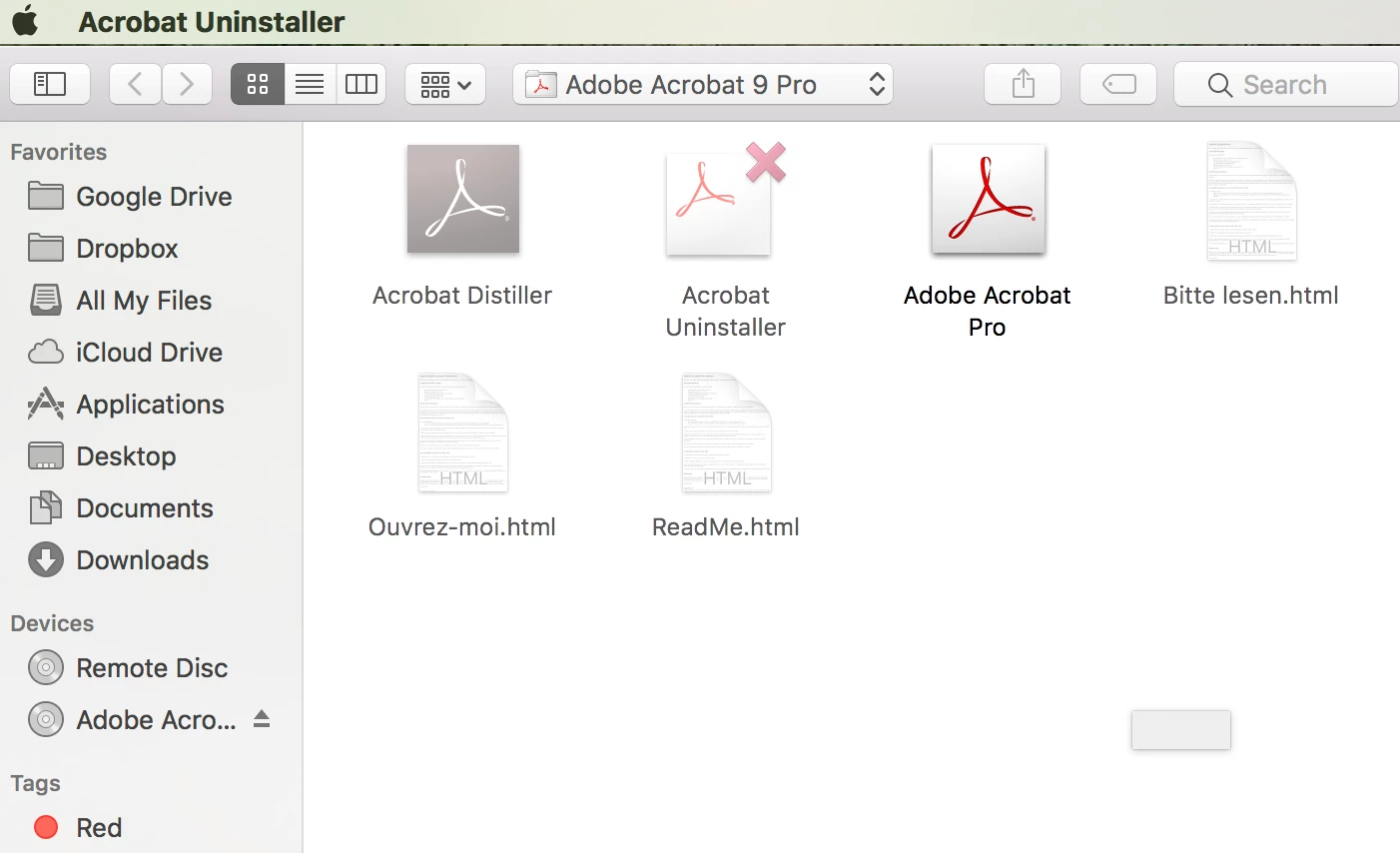
Task: Click the Ouvrez-moi.html file name
Action: click(x=462, y=527)
